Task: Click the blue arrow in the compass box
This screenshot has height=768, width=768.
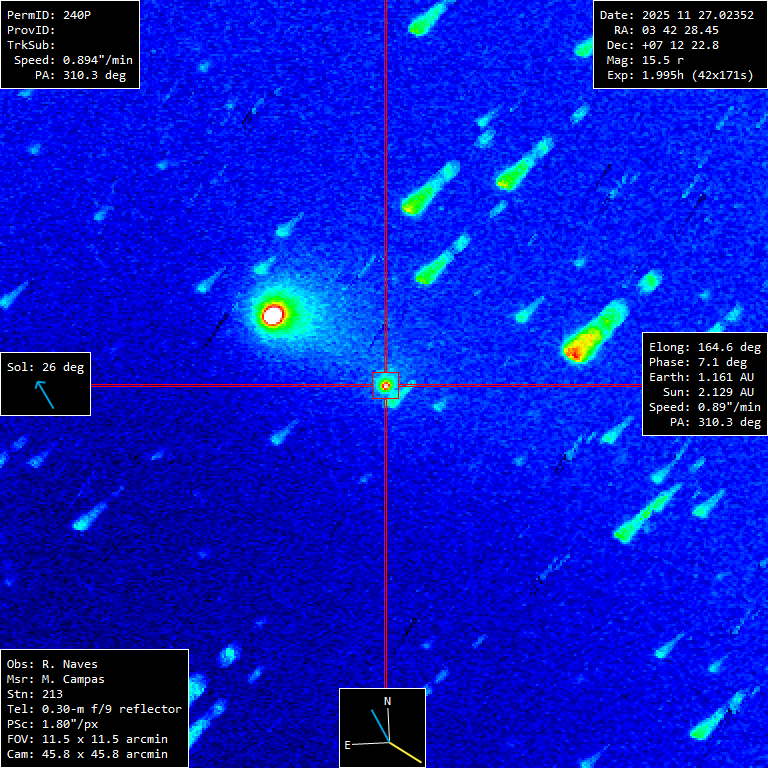Action: 379,725
